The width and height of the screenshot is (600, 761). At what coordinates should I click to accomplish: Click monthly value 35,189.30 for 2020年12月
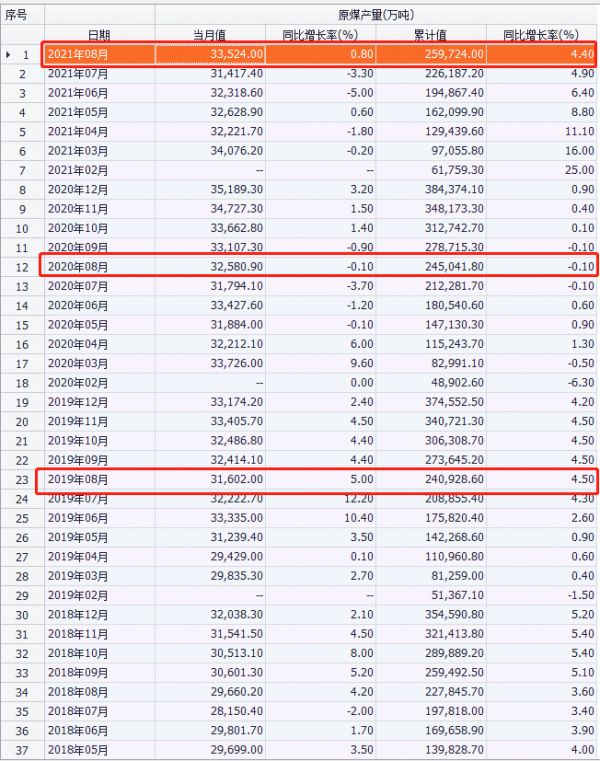[211, 190]
